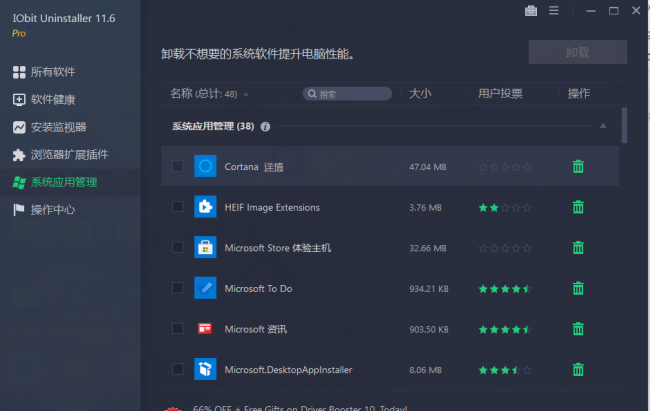Click the 3.76 MB size value
Viewport: 650px width, 411px height.
pos(425,207)
